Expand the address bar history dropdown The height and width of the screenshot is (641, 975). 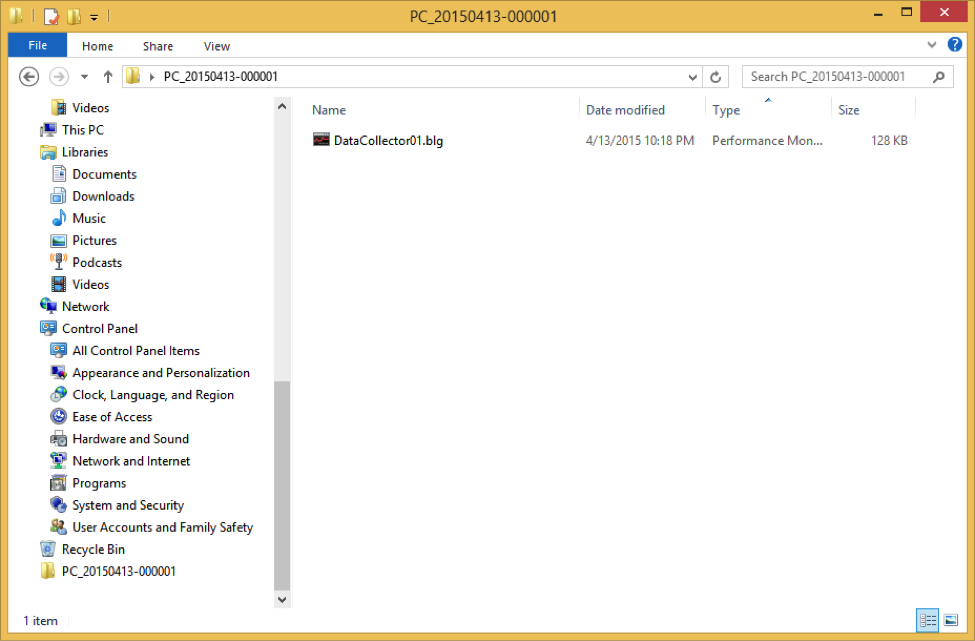[x=692, y=77]
